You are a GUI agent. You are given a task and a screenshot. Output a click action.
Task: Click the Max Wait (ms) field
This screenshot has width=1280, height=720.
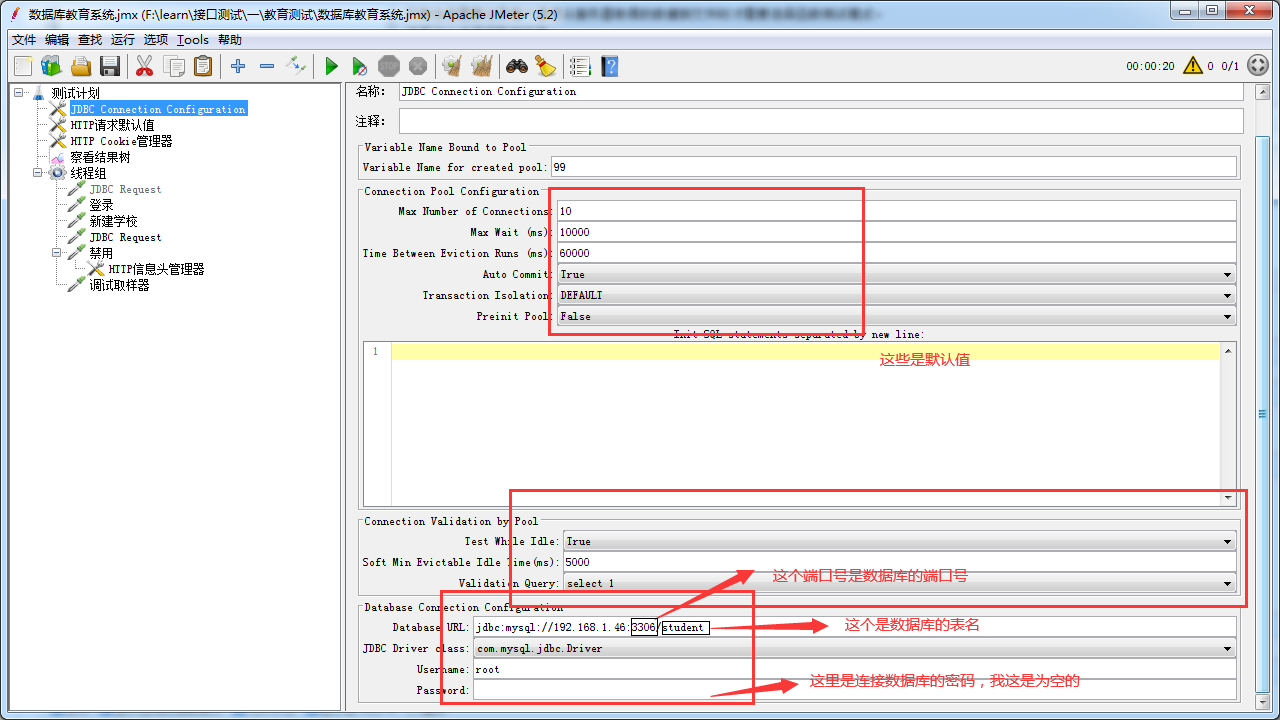click(897, 232)
